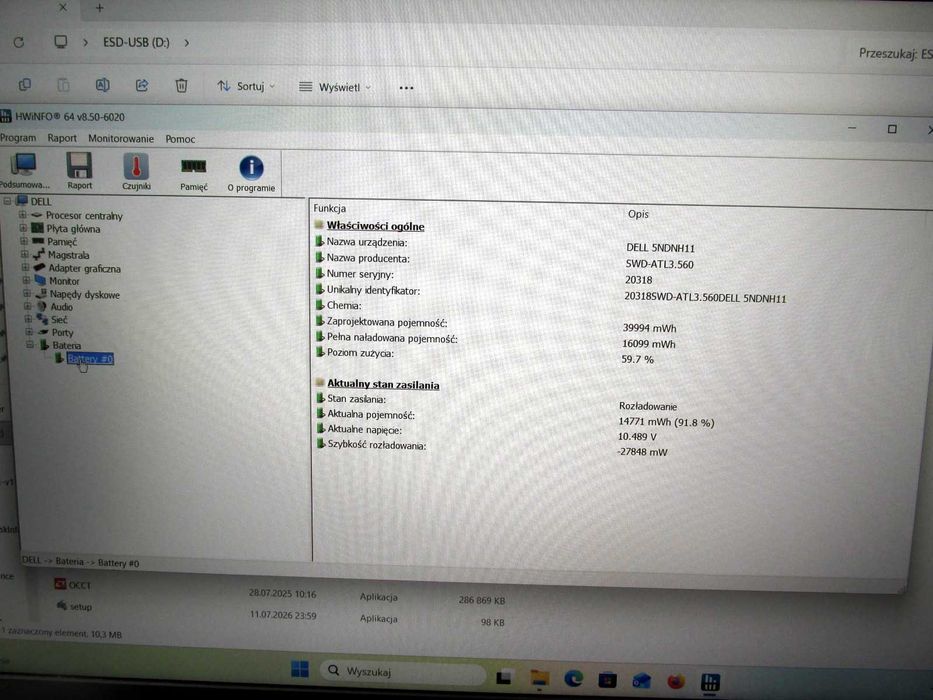This screenshot has height=700, width=933.
Task: Open Sortuj dropdown in File Explorer
Action: point(246,86)
